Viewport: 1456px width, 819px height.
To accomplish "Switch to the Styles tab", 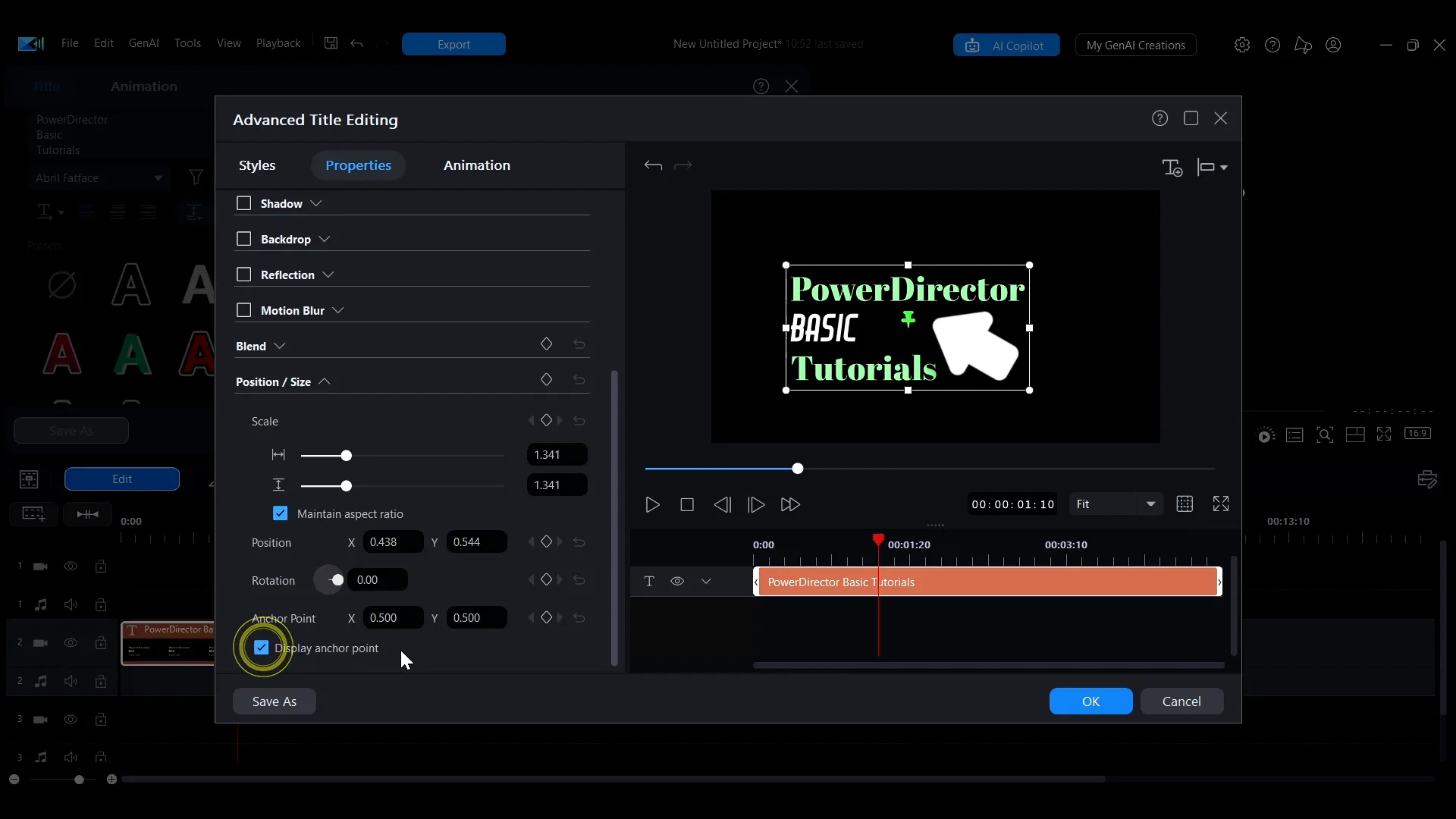I will tap(257, 165).
